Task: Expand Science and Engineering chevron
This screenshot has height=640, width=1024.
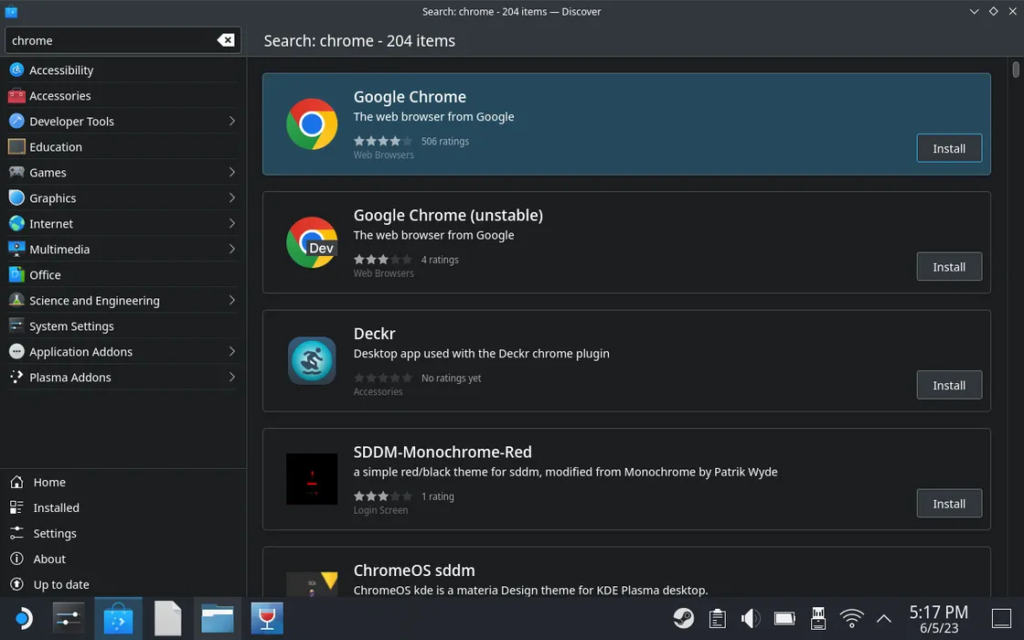Action: coord(232,300)
